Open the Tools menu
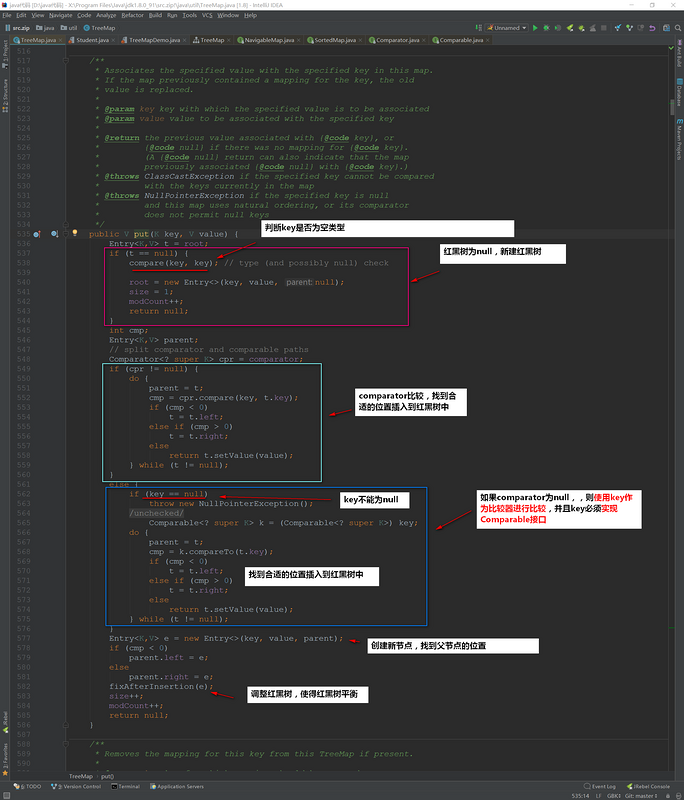Viewport: 684px width, 800px height. [189, 15]
